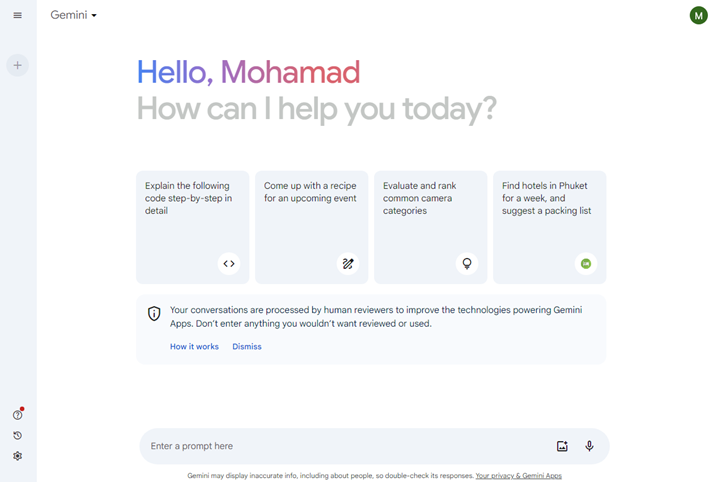713x482 pixels.
Task: Select the Explain the following code suggestion
Action: [x=193, y=227]
